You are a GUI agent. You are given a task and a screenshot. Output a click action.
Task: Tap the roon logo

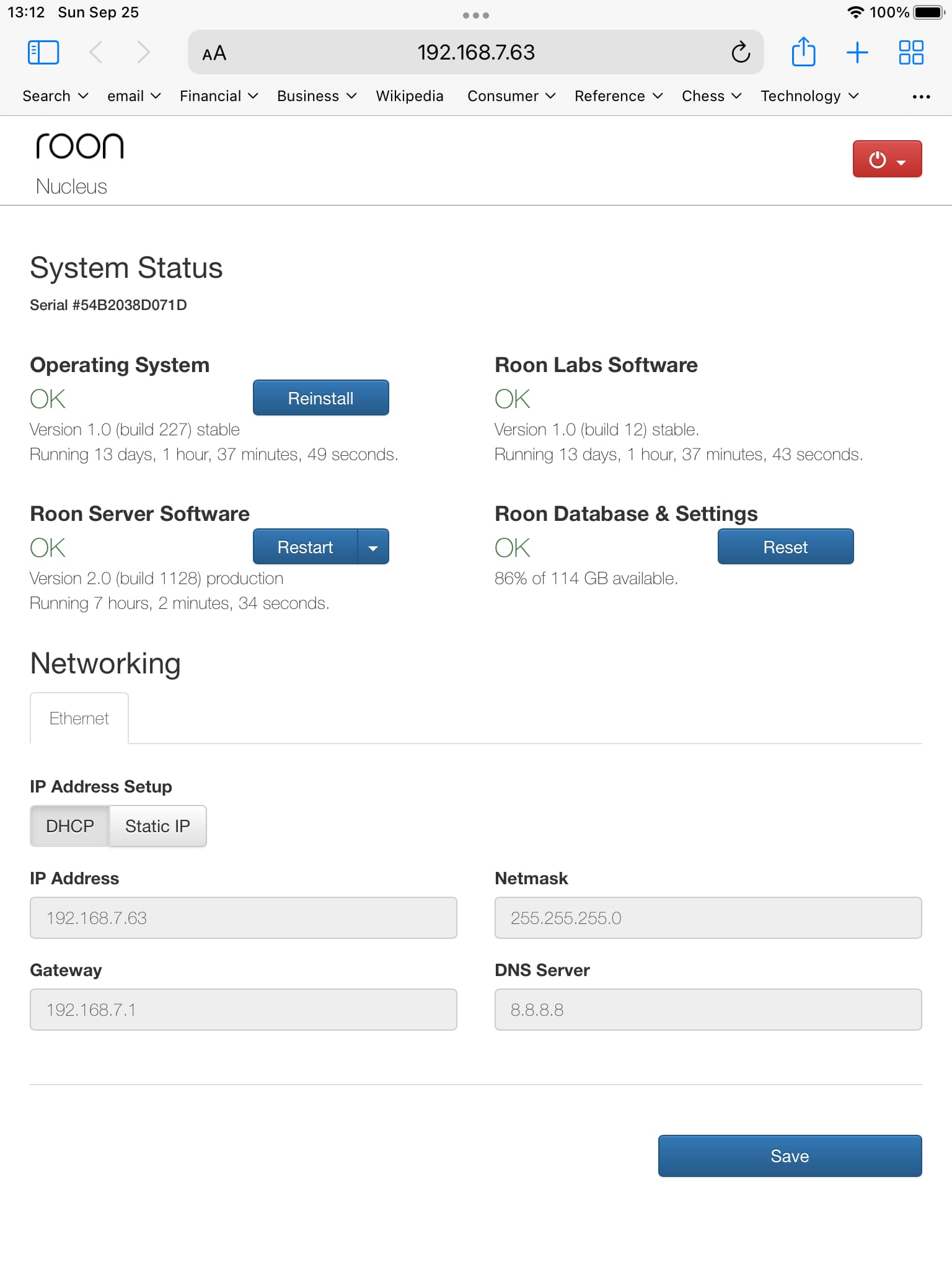click(x=79, y=146)
